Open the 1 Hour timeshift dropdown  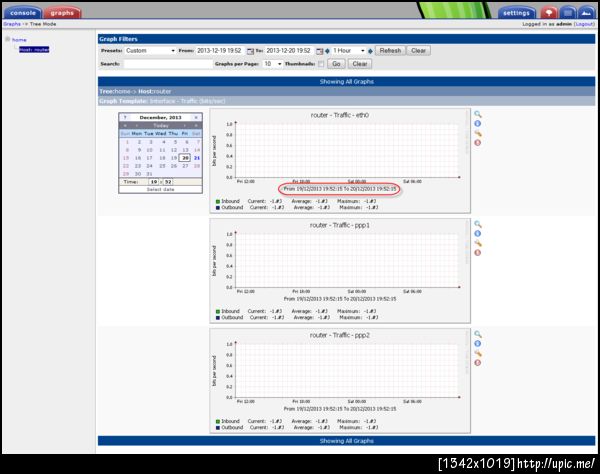(349, 50)
